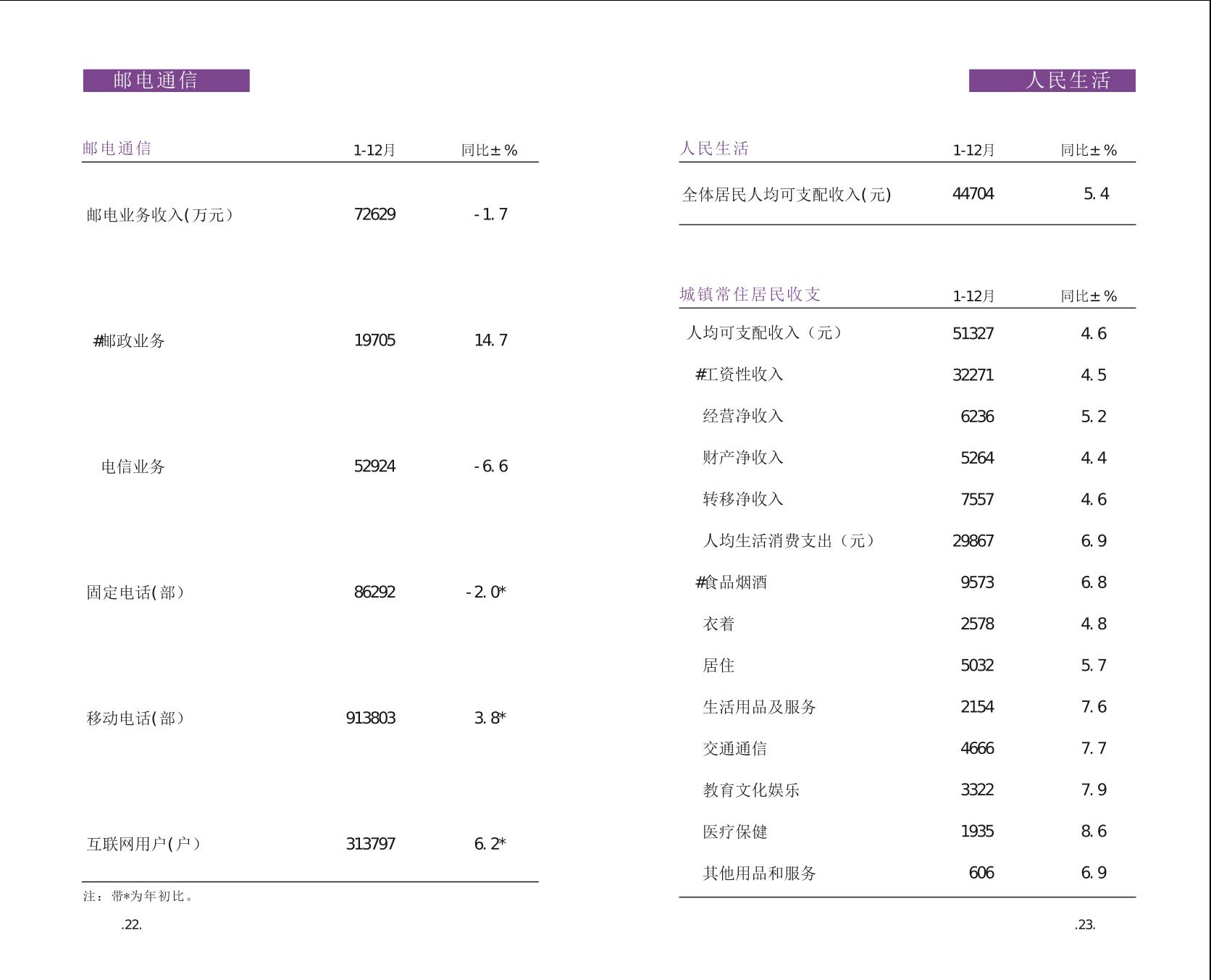Click the 移动电话(部) row label
The image size is (1211, 980).
coord(135,719)
